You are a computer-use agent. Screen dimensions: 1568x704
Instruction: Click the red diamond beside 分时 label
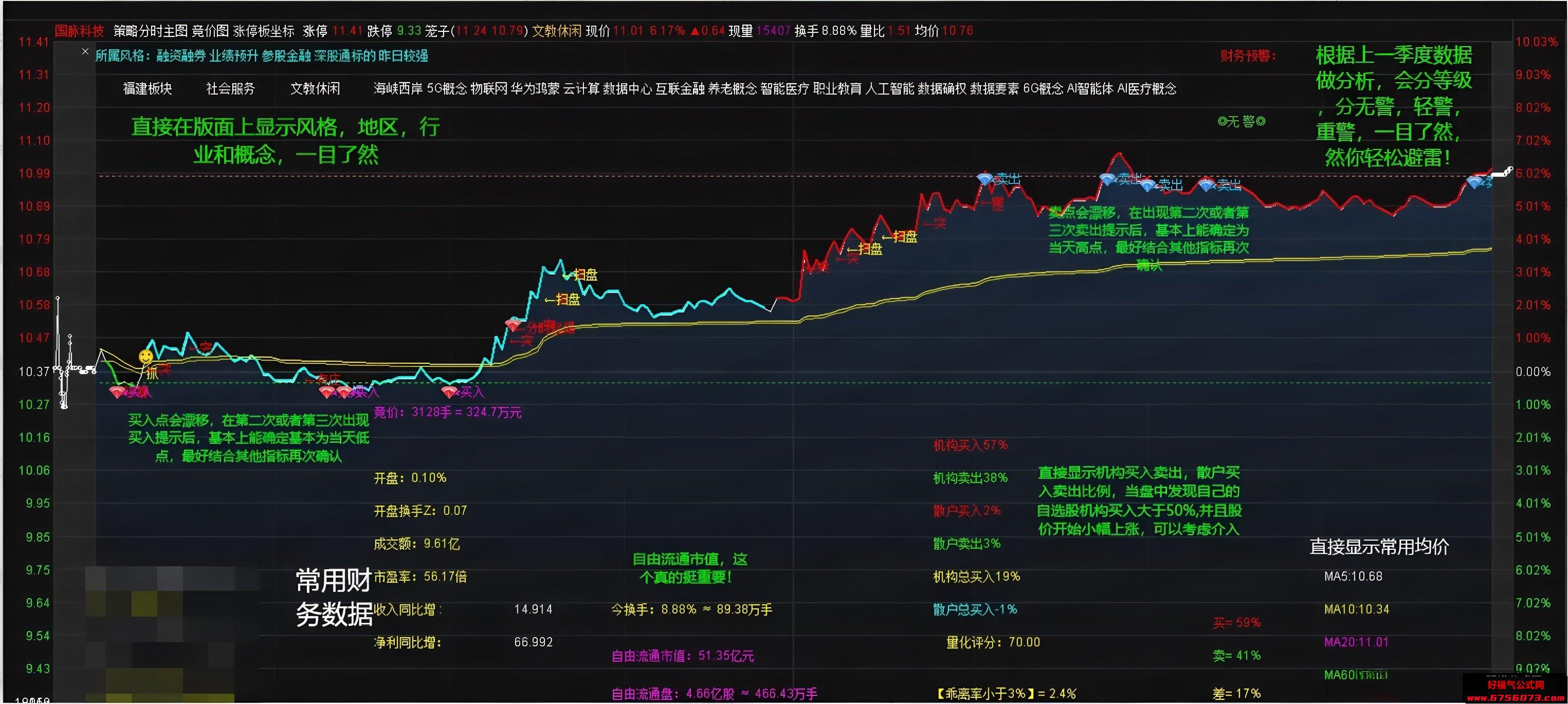[514, 326]
